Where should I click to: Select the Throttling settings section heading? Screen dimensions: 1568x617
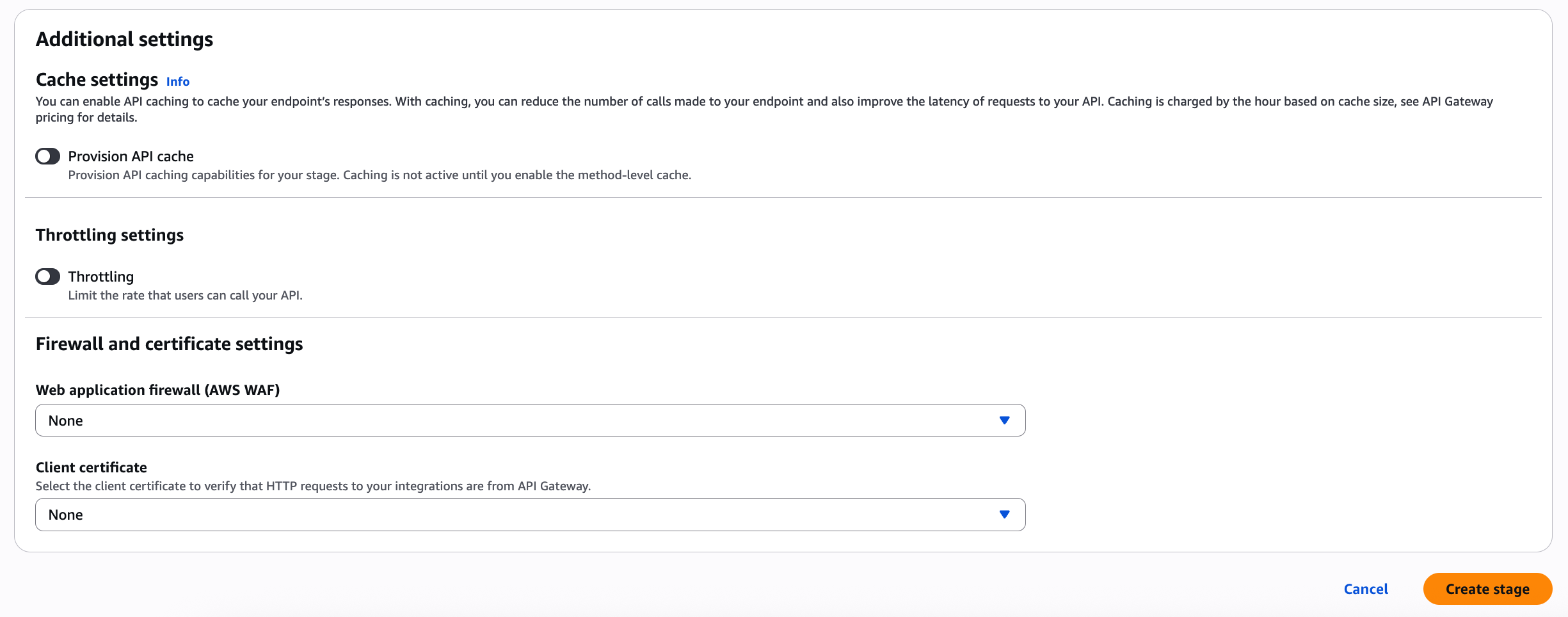point(109,235)
